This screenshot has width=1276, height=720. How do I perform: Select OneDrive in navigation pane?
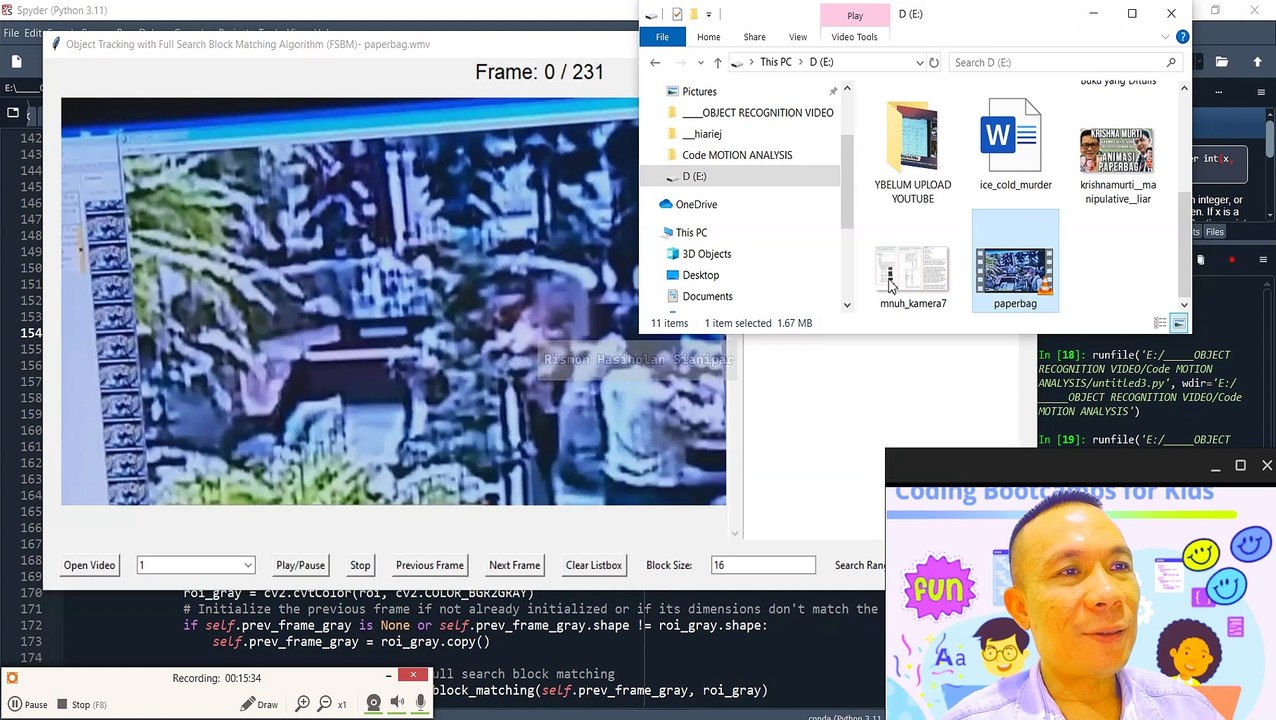tap(696, 204)
